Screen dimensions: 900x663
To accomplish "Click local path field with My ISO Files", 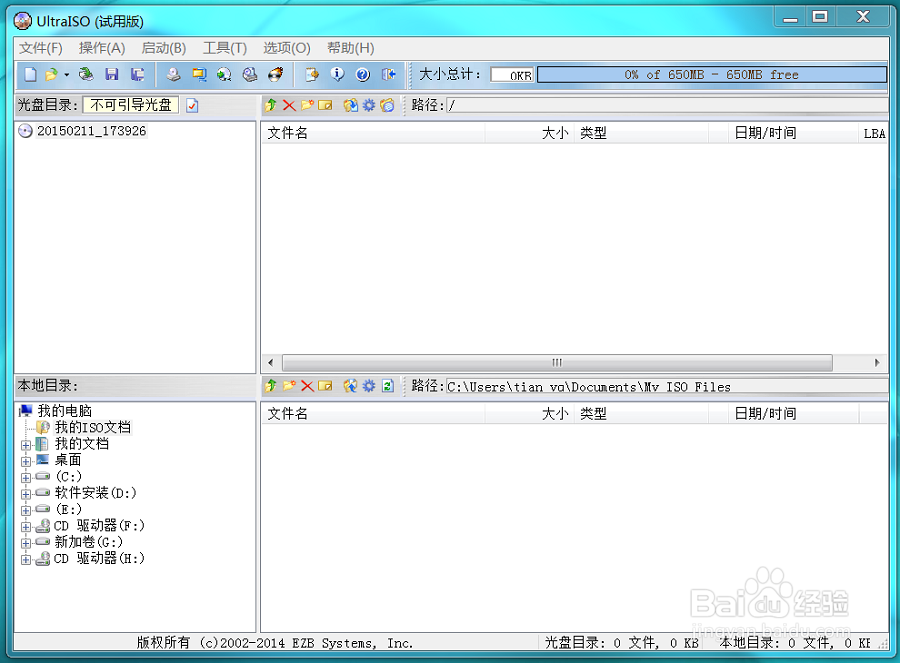I will [668, 386].
